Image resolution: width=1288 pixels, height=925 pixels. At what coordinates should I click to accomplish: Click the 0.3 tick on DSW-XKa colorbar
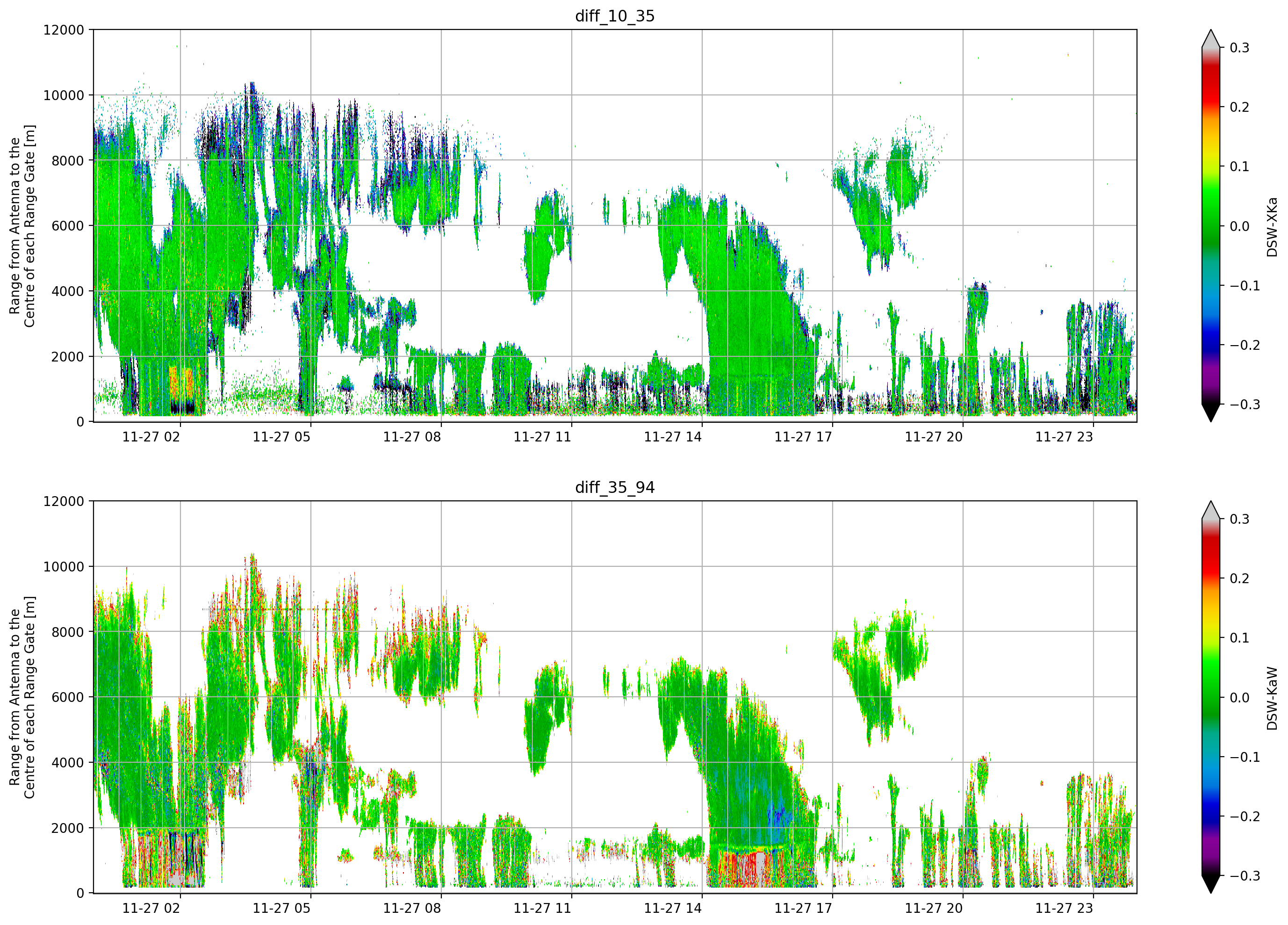point(1240,48)
